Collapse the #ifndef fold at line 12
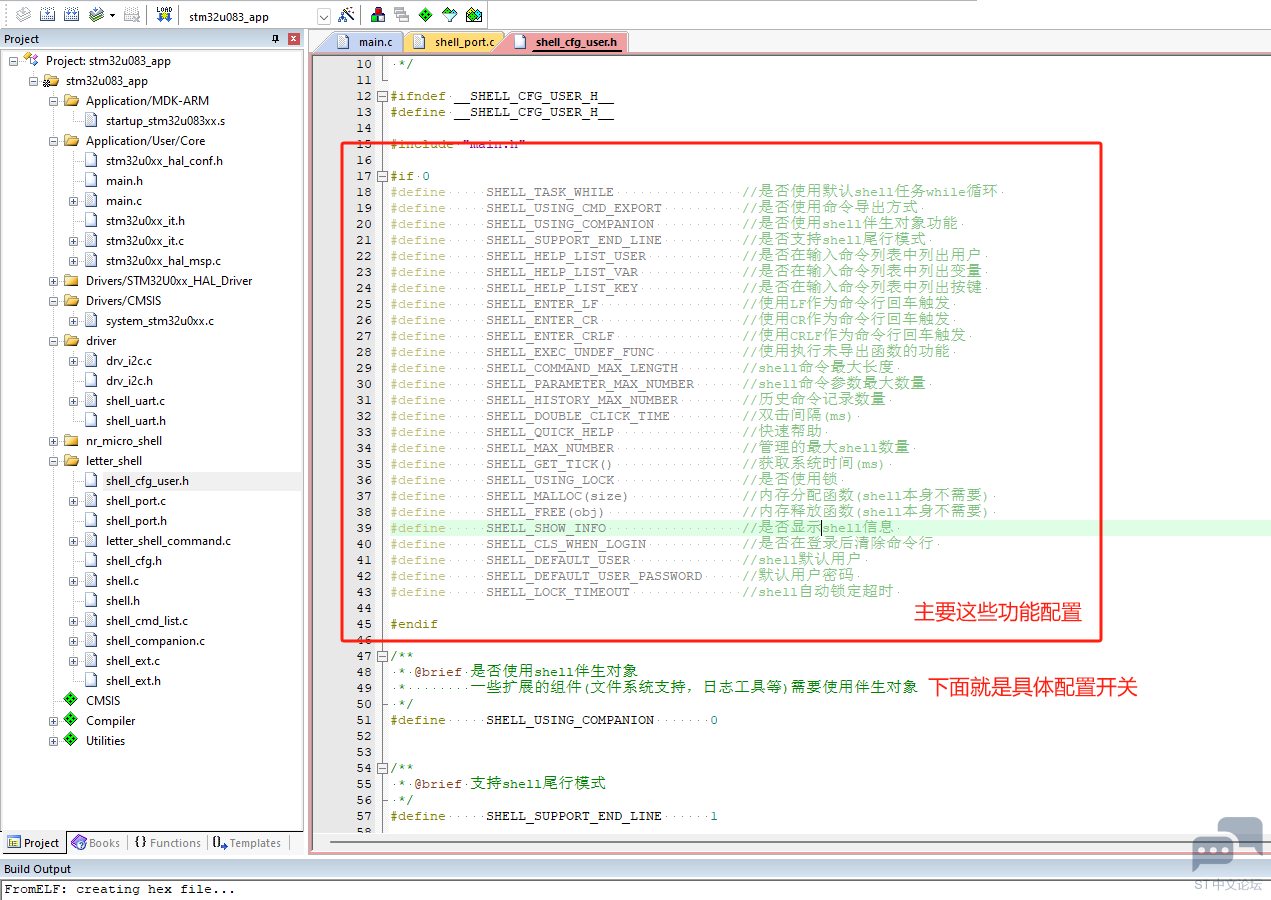The width and height of the screenshot is (1271, 900). 382,96
